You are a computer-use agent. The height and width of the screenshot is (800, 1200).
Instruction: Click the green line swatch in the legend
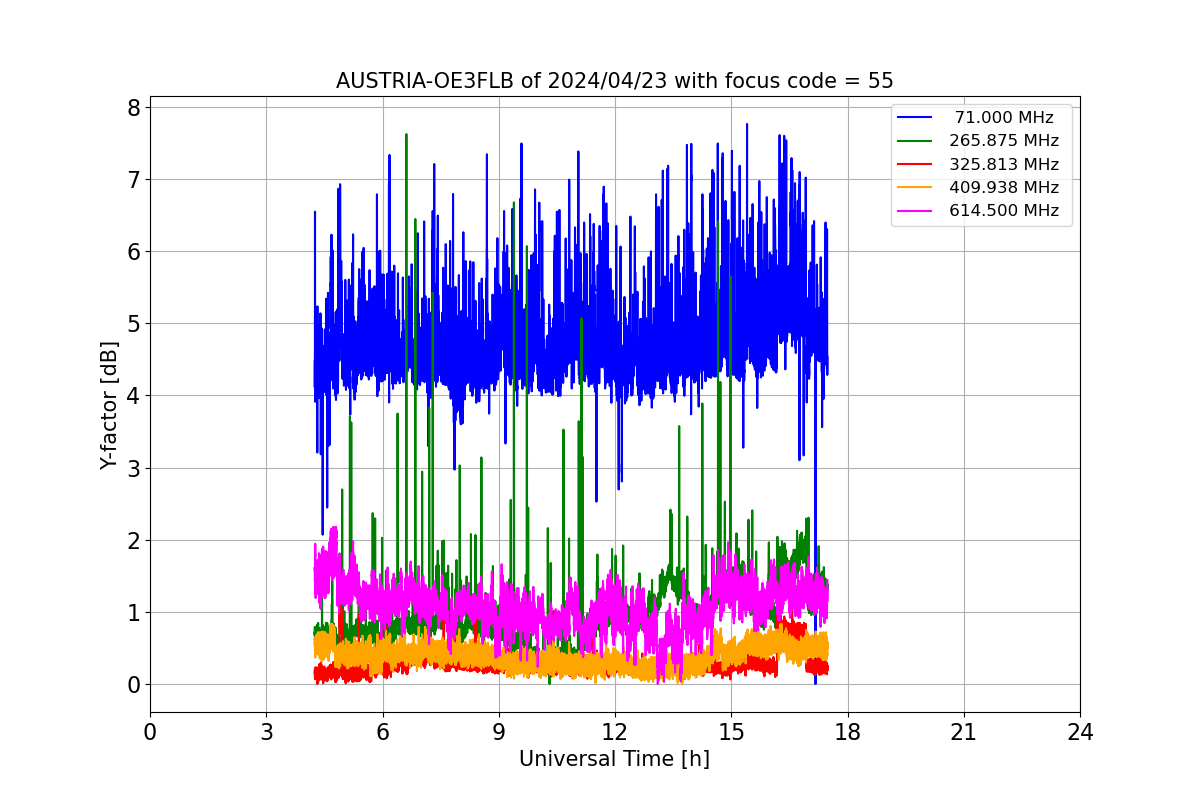pos(915,141)
